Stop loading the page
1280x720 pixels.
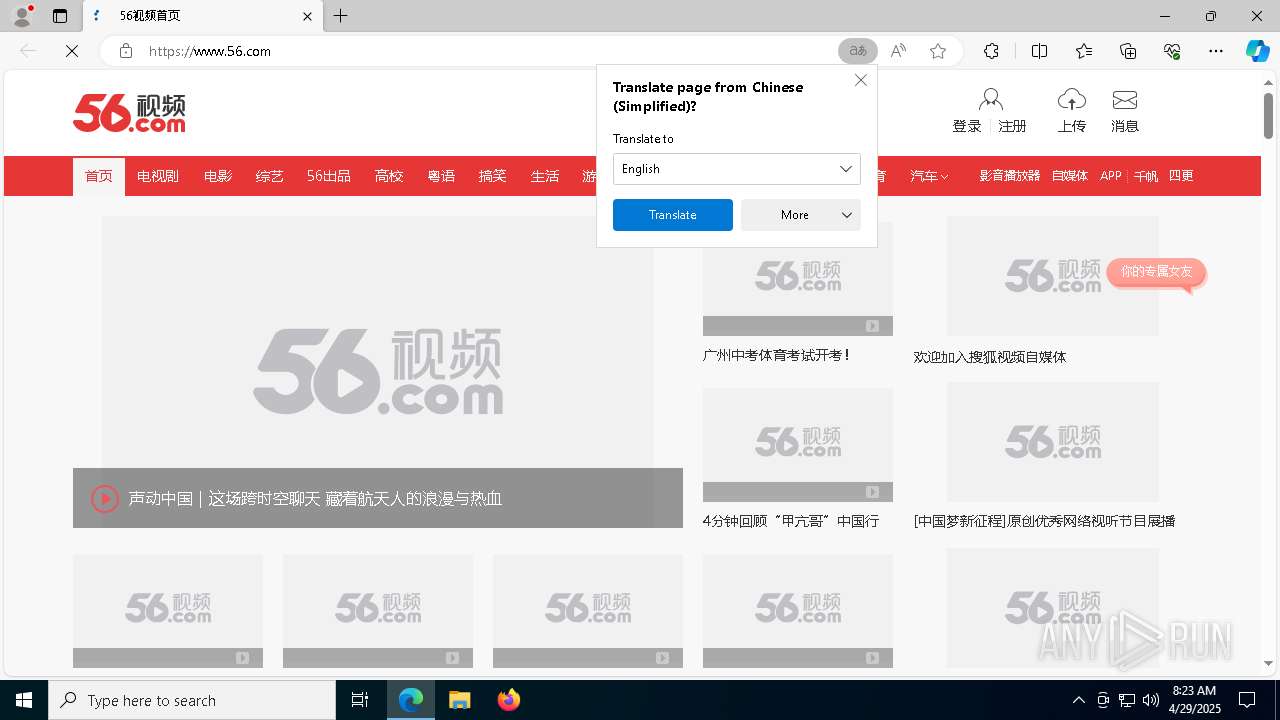72,51
